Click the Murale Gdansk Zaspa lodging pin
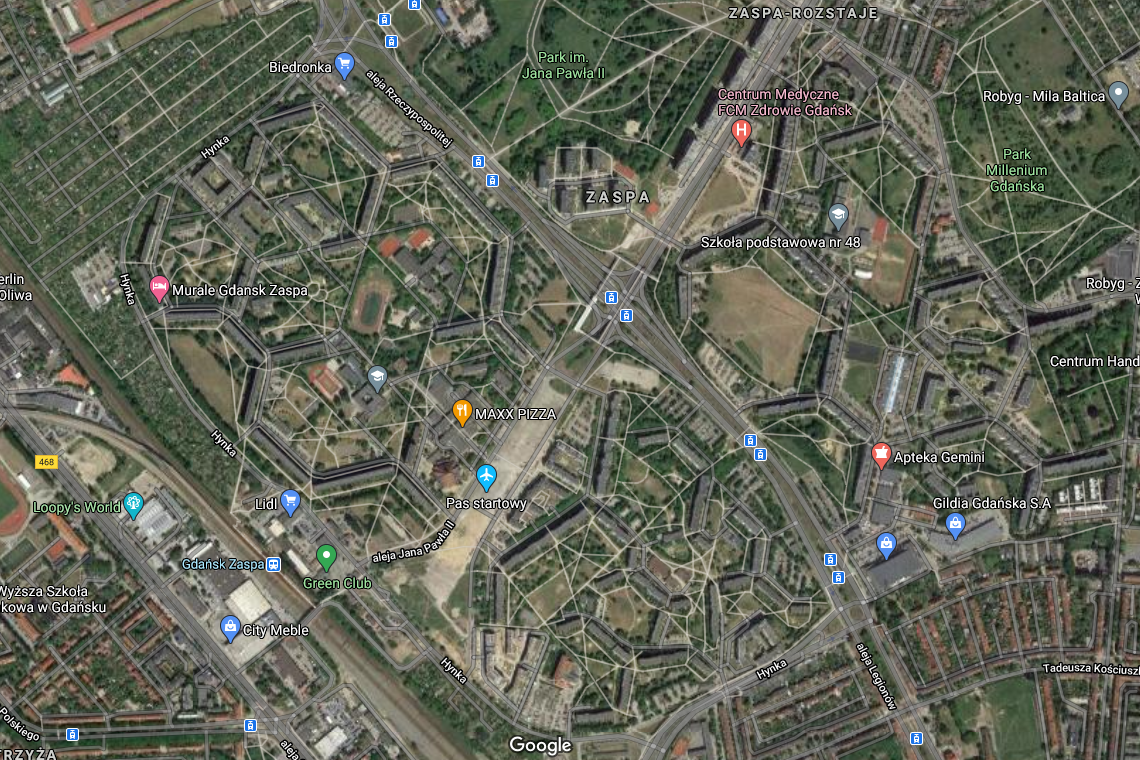Image resolution: width=1140 pixels, height=760 pixels. tap(158, 289)
